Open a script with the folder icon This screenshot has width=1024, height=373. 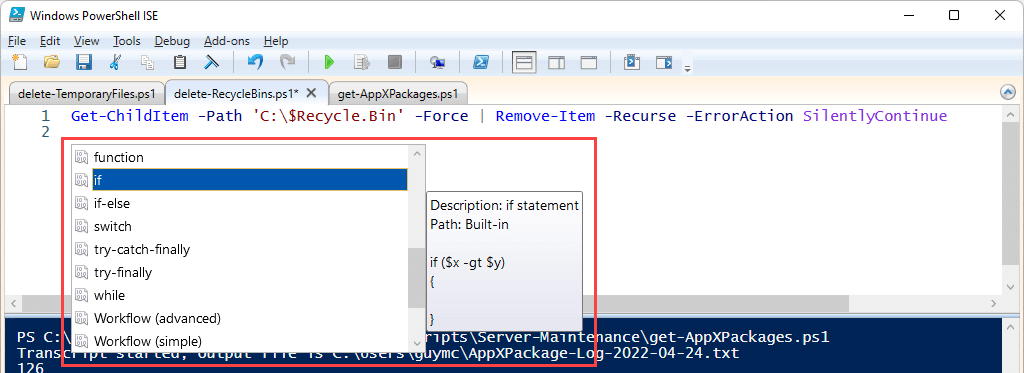tap(52, 62)
